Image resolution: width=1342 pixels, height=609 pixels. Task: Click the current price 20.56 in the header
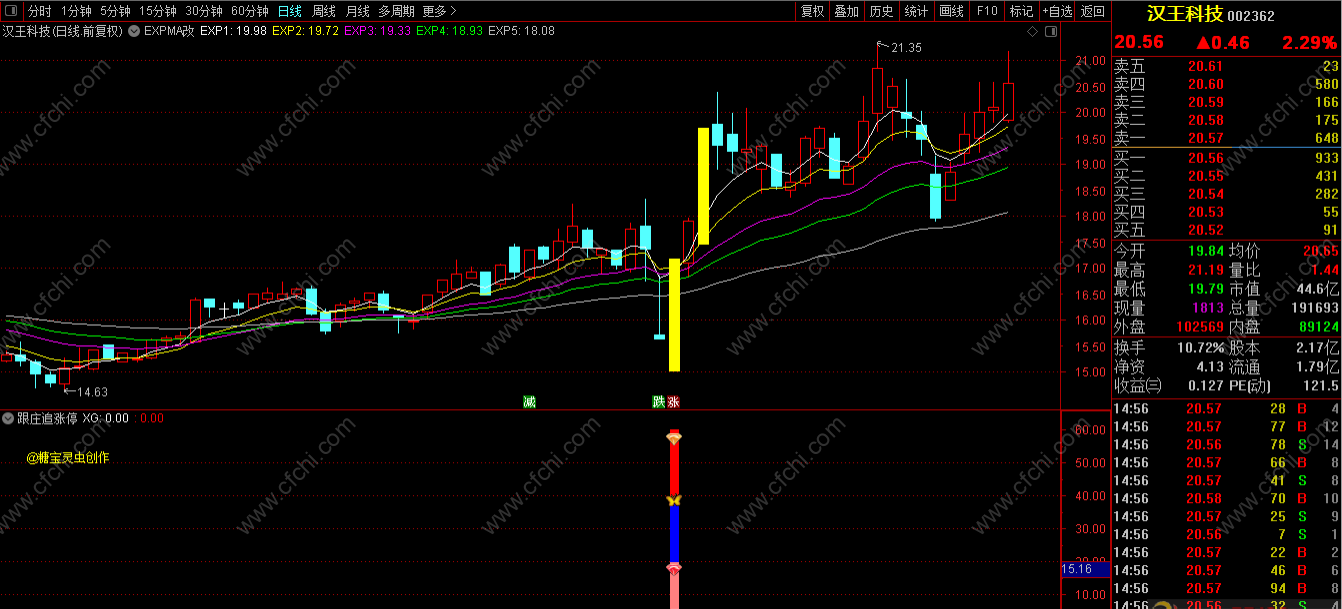pyautogui.click(x=1139, y=43)
